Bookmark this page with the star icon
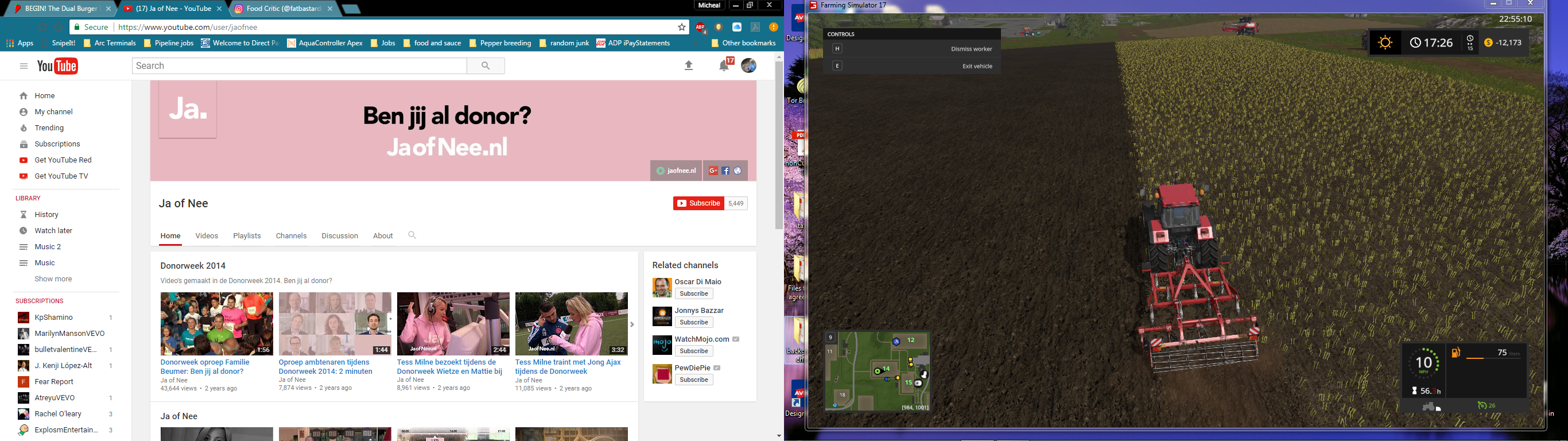This screenshot has width=1568, height=441. 682,28
